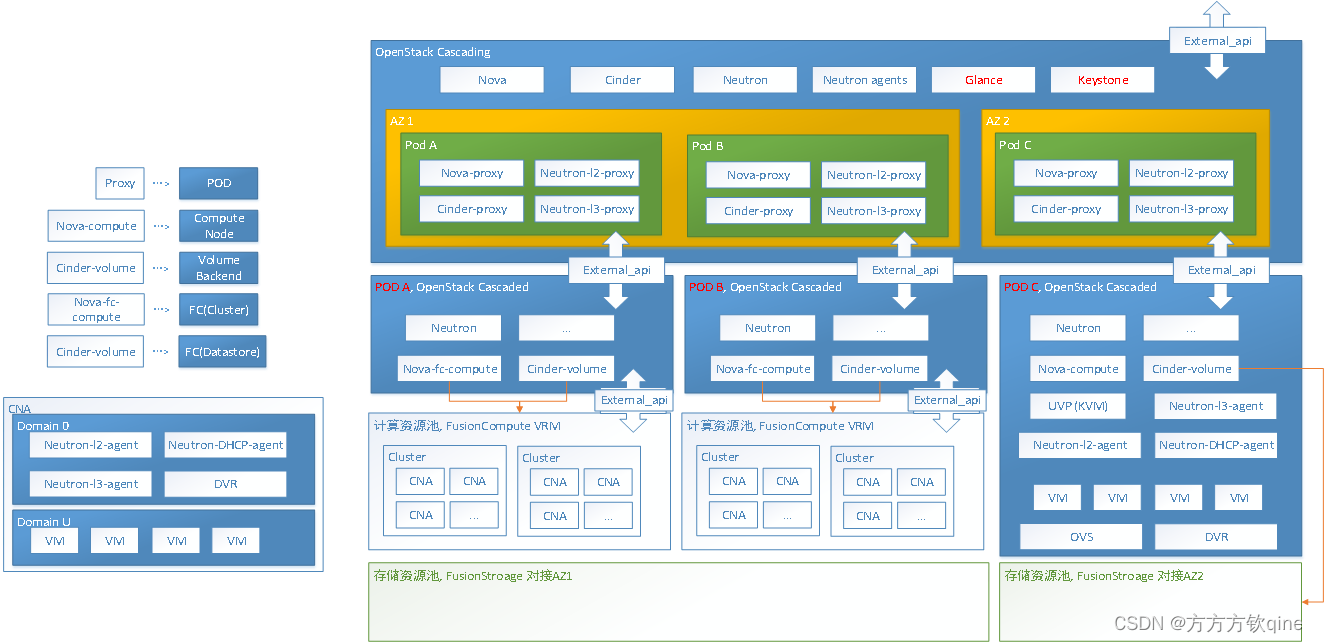Click the 存储资源池 FusionStroage 对接AZ1 label
The image size is (1326, 643).
pos(472,576)
